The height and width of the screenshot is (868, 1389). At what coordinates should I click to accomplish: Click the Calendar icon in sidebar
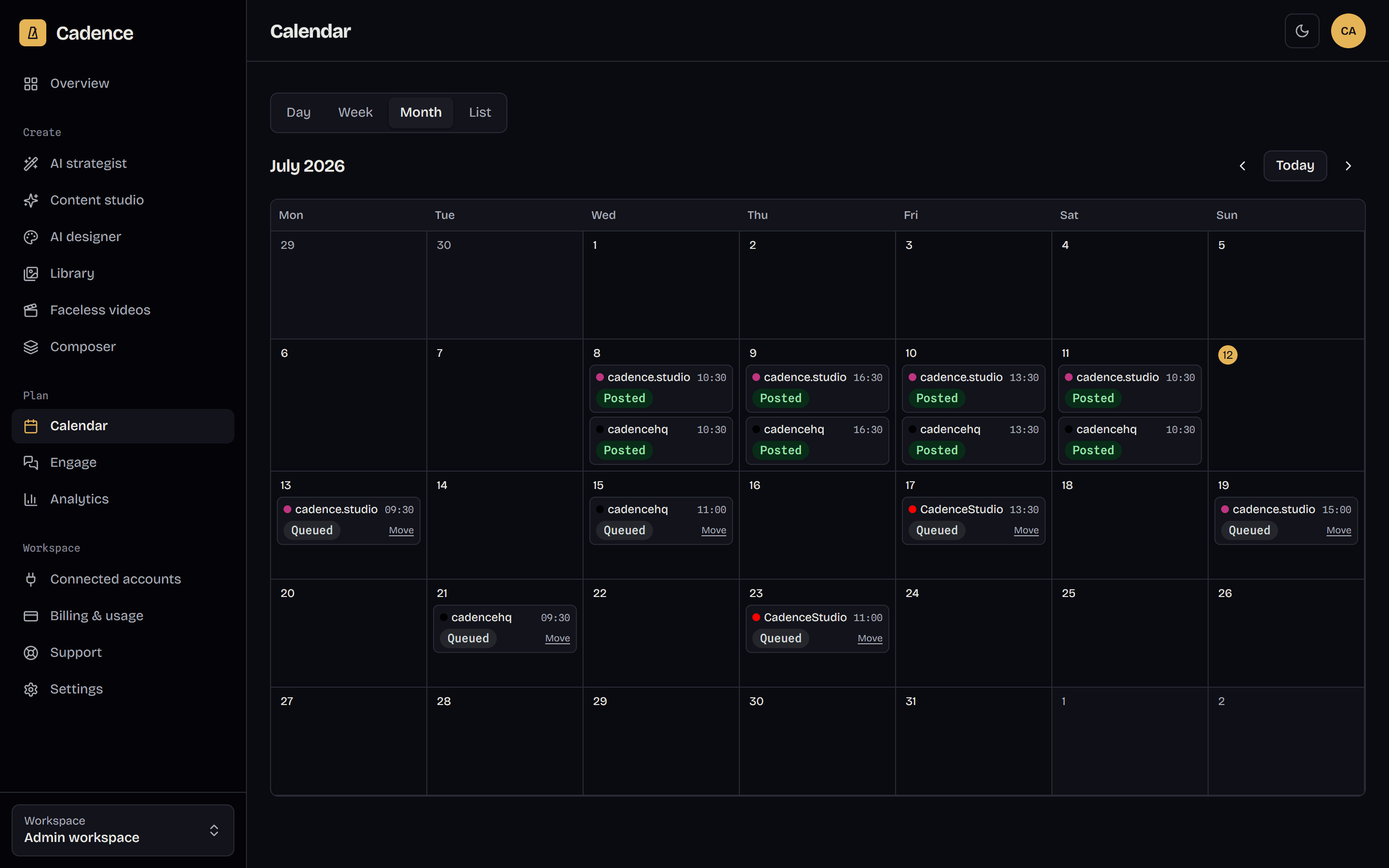pos(31,426)
